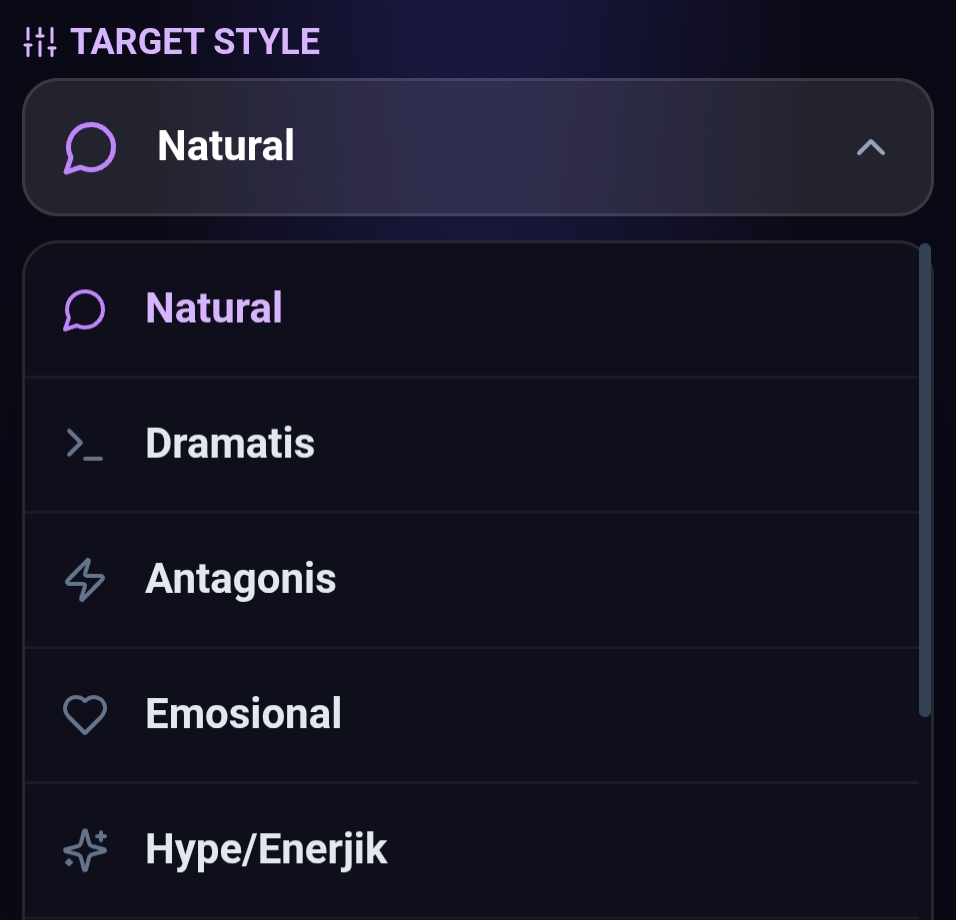Image resolution: width=956 pixels, height=920 pixels.
Task: Click the Natural text in the dropdown header
Action: click(226, 147)
